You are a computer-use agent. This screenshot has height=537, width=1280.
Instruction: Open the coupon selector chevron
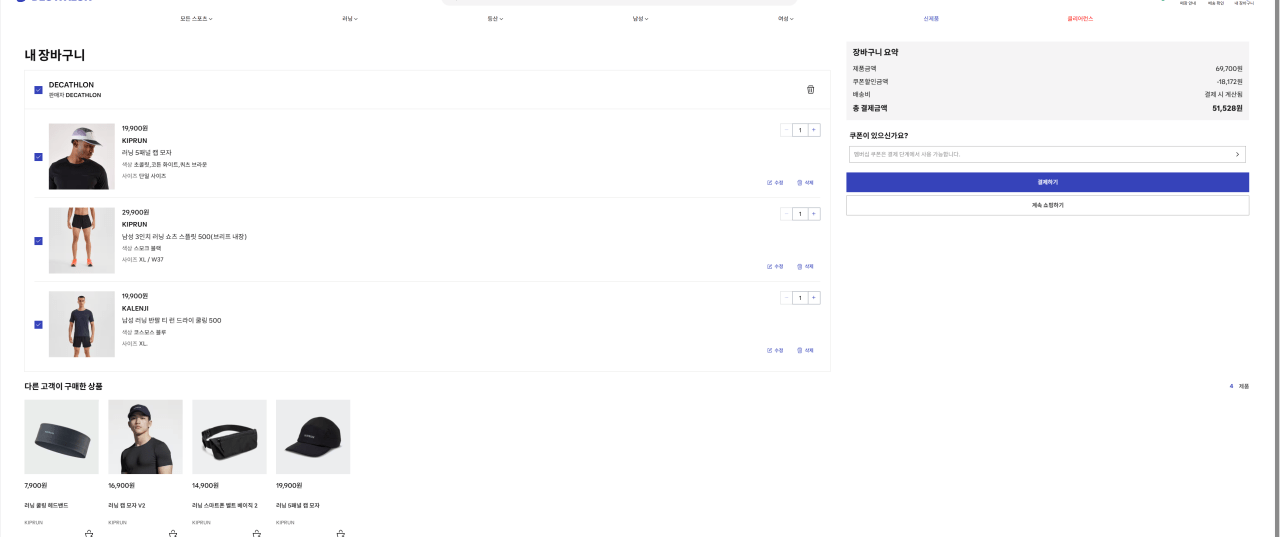pos(1237,154)
